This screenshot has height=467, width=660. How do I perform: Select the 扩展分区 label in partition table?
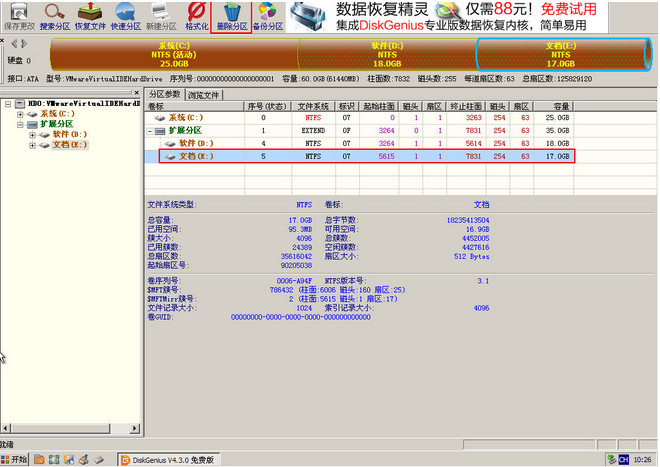coord(185,131)
